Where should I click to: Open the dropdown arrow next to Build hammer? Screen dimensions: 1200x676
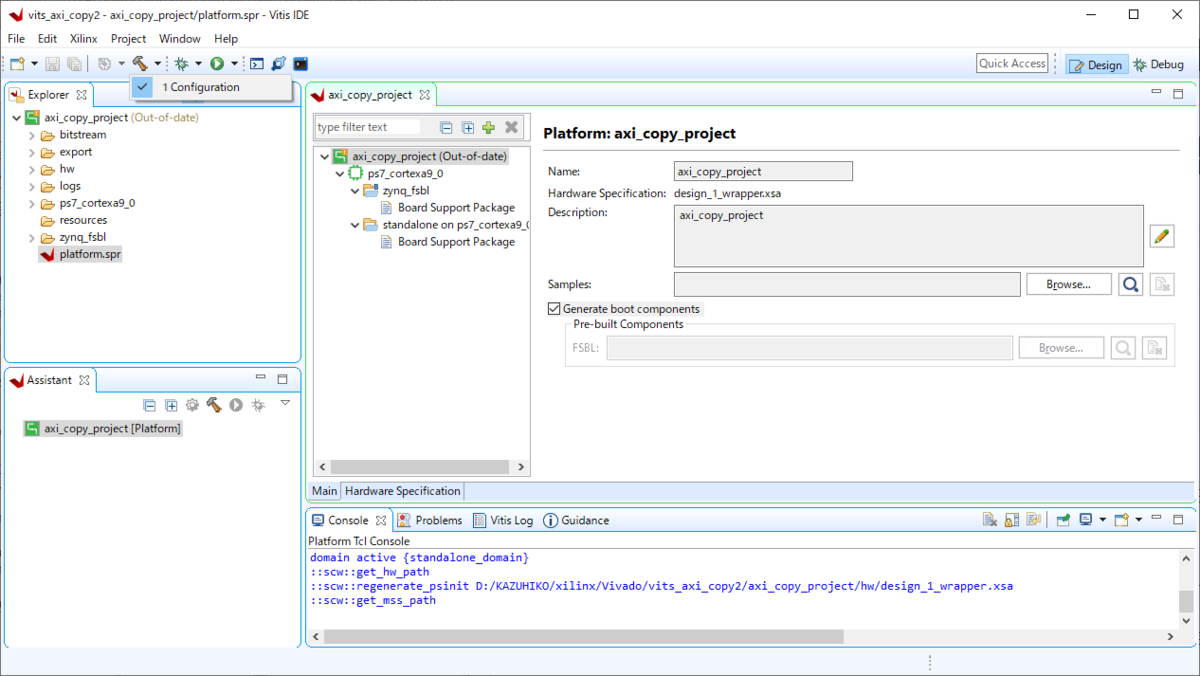pyautogui.click(x=157, y=63)
